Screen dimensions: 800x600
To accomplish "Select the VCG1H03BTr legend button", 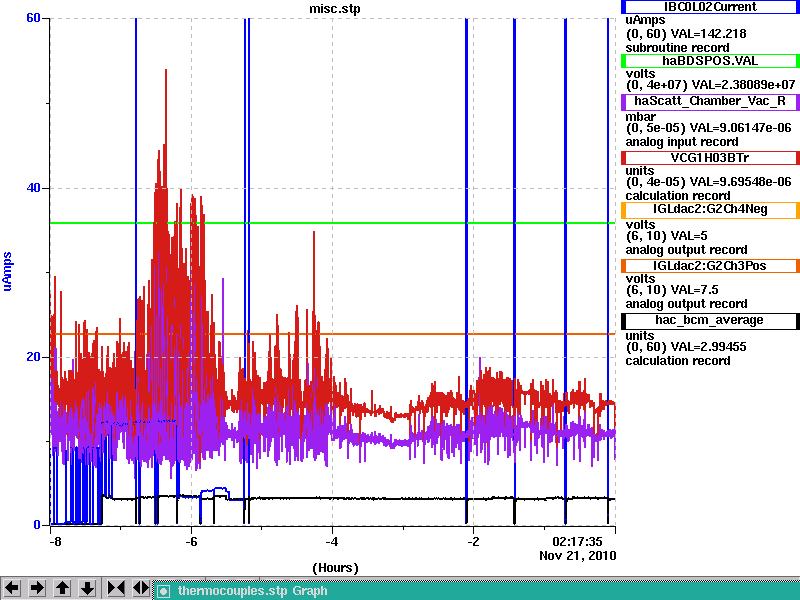I will click(x=710, y=158).
